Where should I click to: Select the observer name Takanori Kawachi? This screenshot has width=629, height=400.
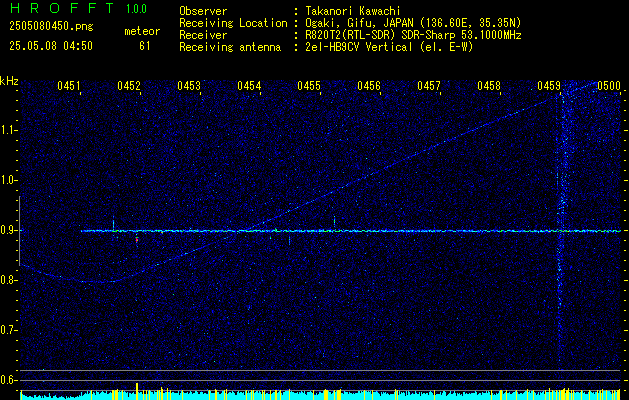(x=353, y=11)
